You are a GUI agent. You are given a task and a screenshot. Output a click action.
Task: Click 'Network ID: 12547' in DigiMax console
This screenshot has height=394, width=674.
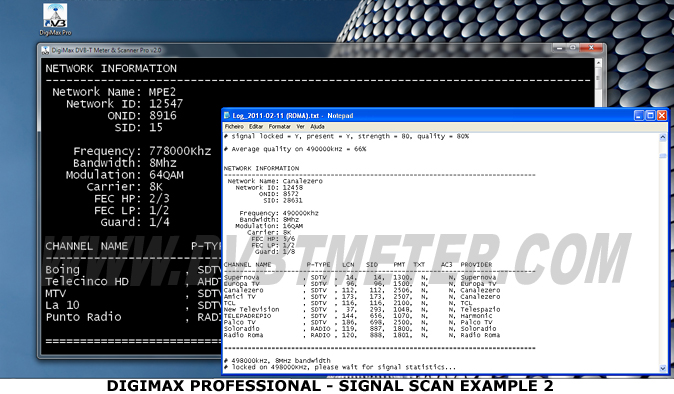coord(124,104)
